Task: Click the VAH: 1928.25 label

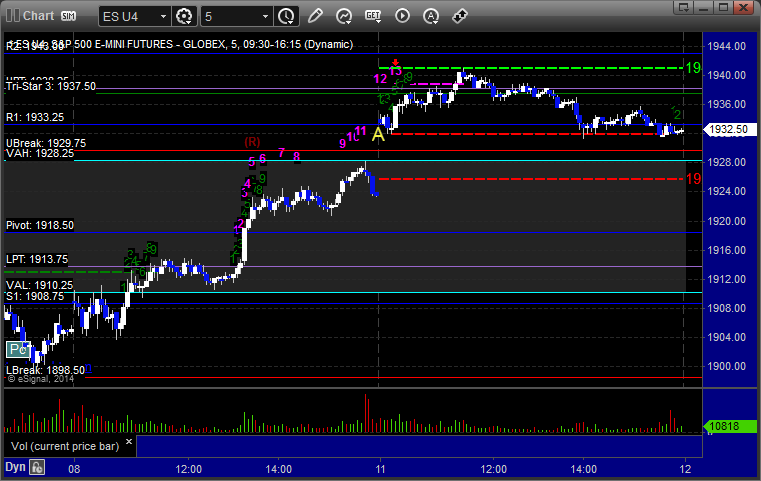Action: 40,153
